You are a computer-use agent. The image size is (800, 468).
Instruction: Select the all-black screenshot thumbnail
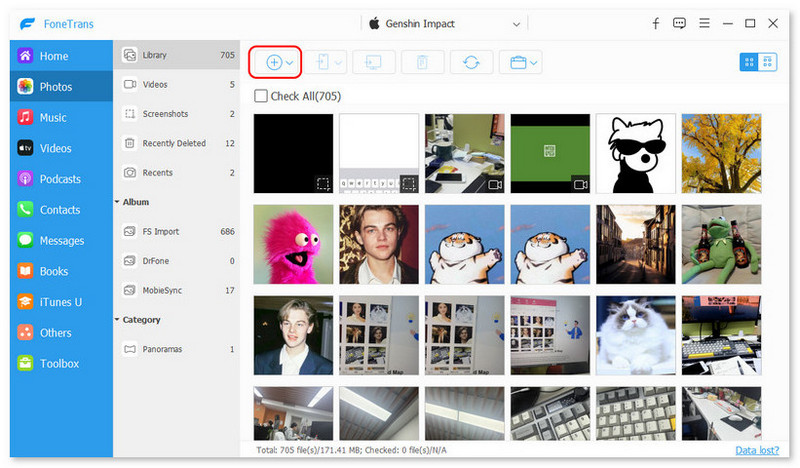click(293, 153)
